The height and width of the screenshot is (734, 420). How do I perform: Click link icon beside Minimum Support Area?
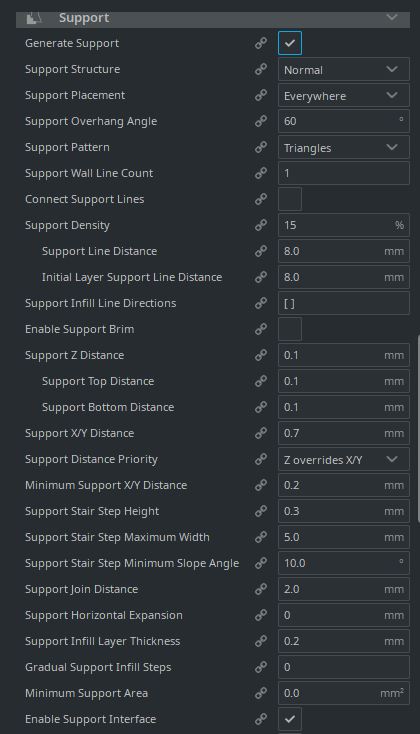coord(261,693)
